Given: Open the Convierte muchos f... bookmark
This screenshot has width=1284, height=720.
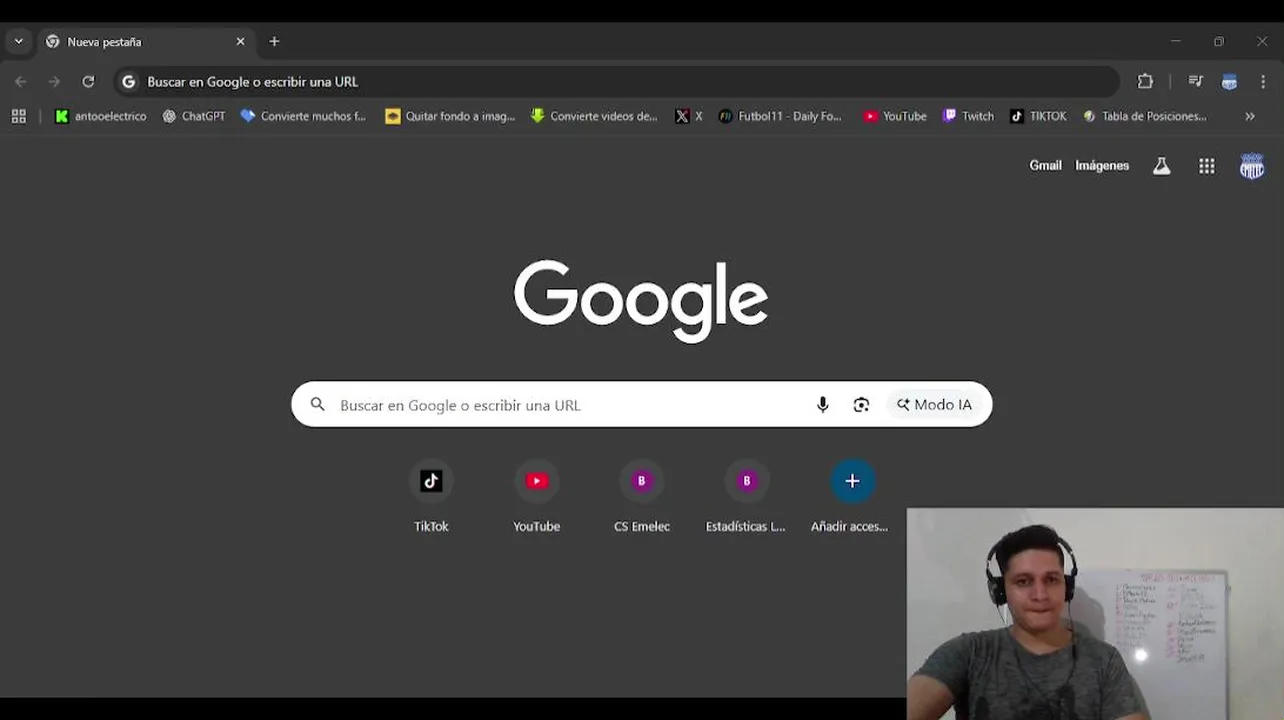Looking at the screenshot, I should pyautogui.click(x=304, y=116).
